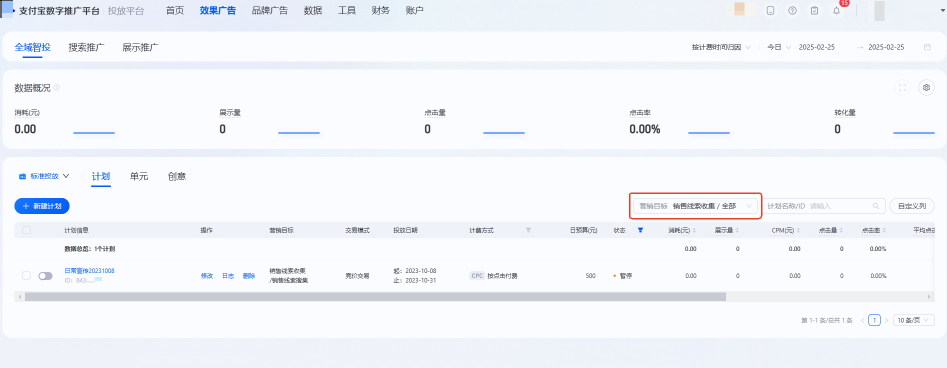Switch to the 搜索推广 tab
Viewport: 947px width, 368px height.
click(87, 47)
